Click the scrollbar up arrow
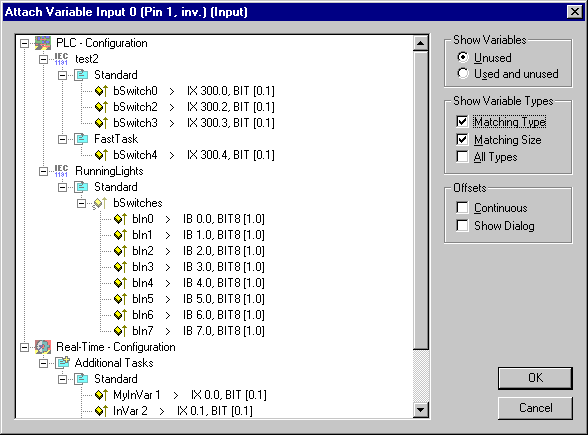 [x=421, y=44]
